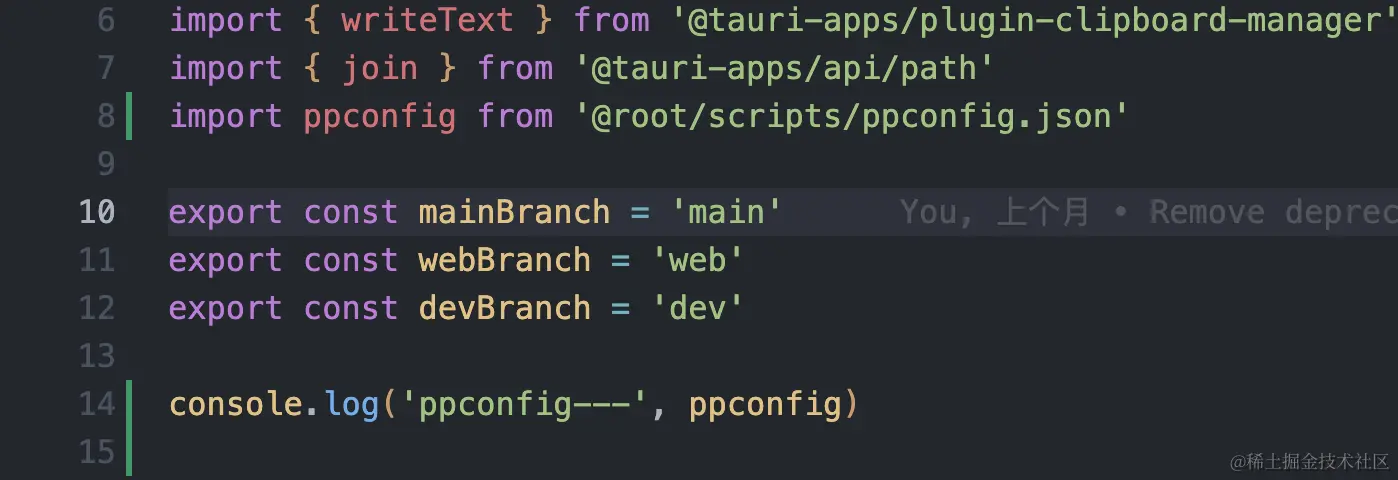Place cursor on the devBranch constant name
The width and height of the screenshot is (1398, 480).
pyautogui.click(x=504, y=308)
